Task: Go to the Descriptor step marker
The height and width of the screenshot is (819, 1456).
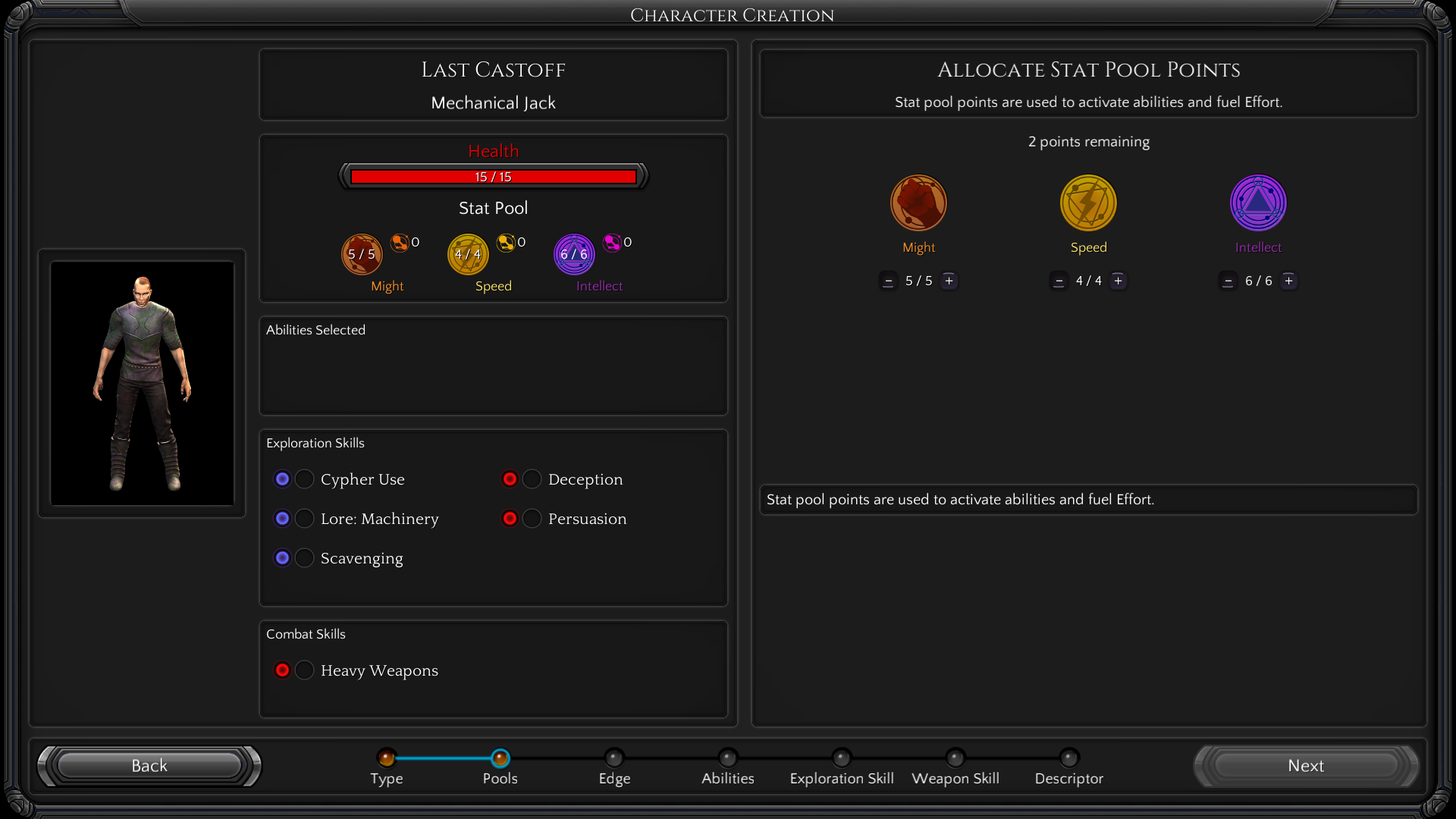Action: click(1068, 758)
